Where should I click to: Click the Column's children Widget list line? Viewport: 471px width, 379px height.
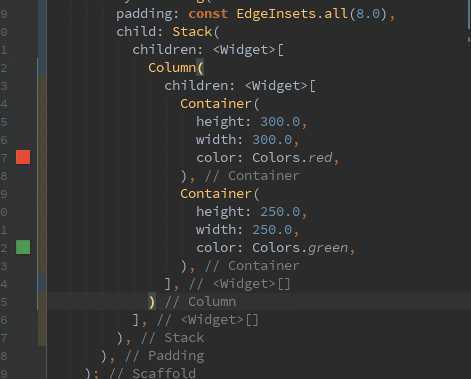click(240, 86)
